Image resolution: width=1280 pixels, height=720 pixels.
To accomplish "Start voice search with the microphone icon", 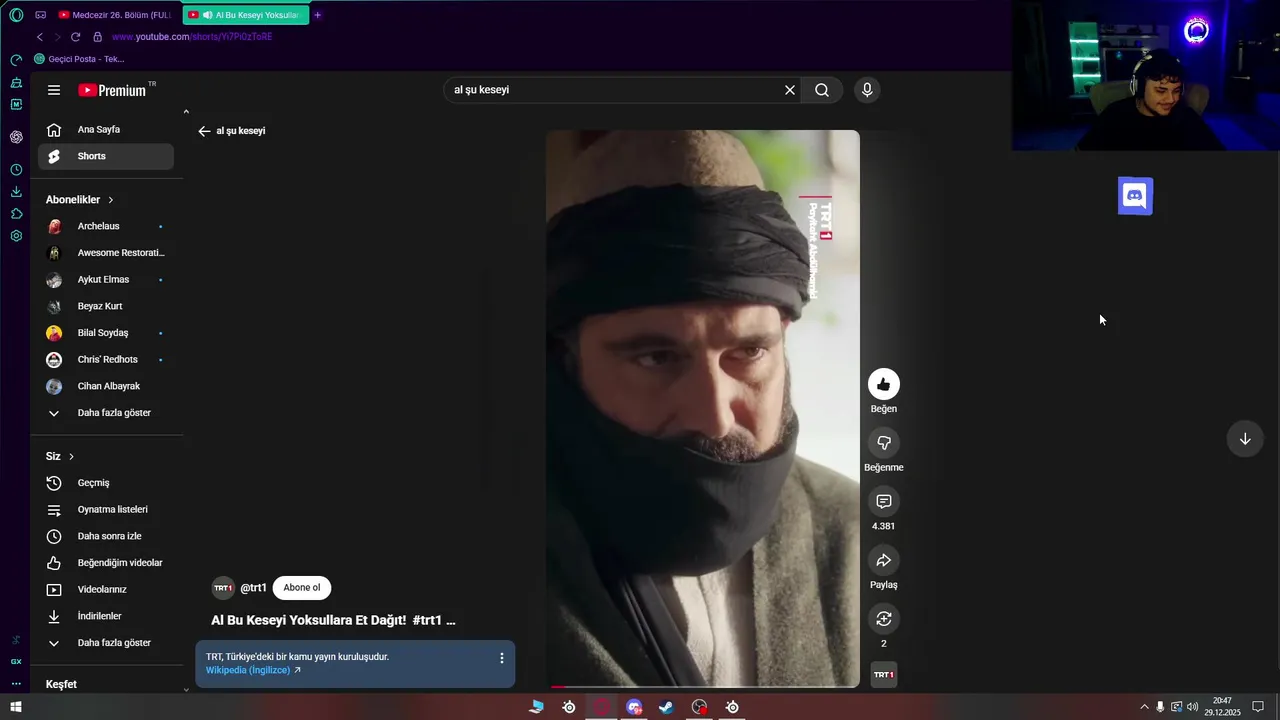I will pyautogui.click(x=867, y=90).
